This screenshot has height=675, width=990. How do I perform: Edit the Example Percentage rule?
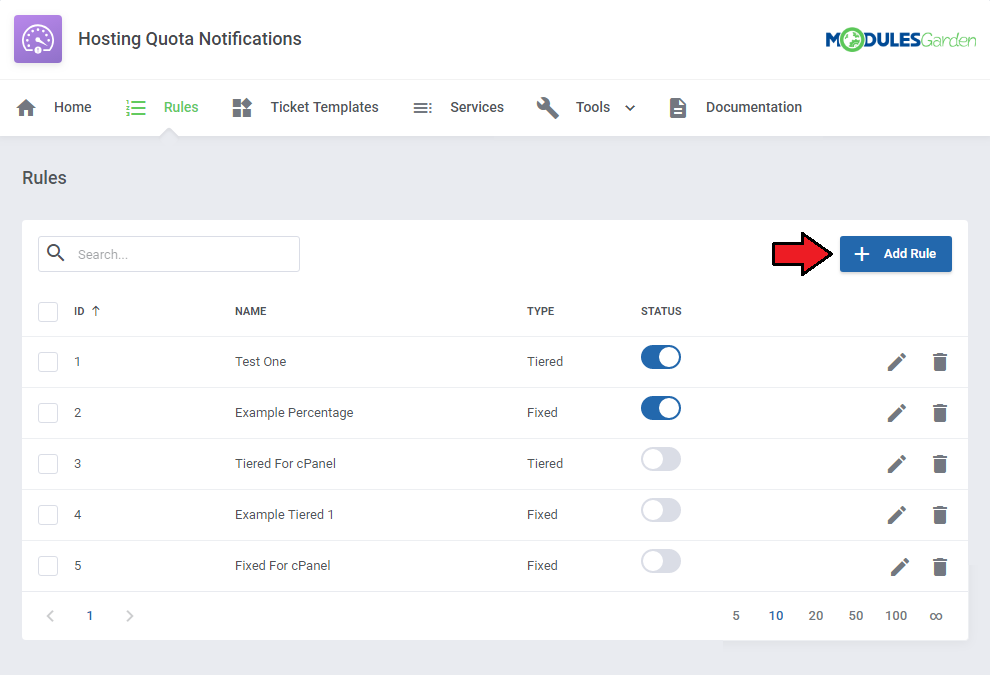coord(897,413)
